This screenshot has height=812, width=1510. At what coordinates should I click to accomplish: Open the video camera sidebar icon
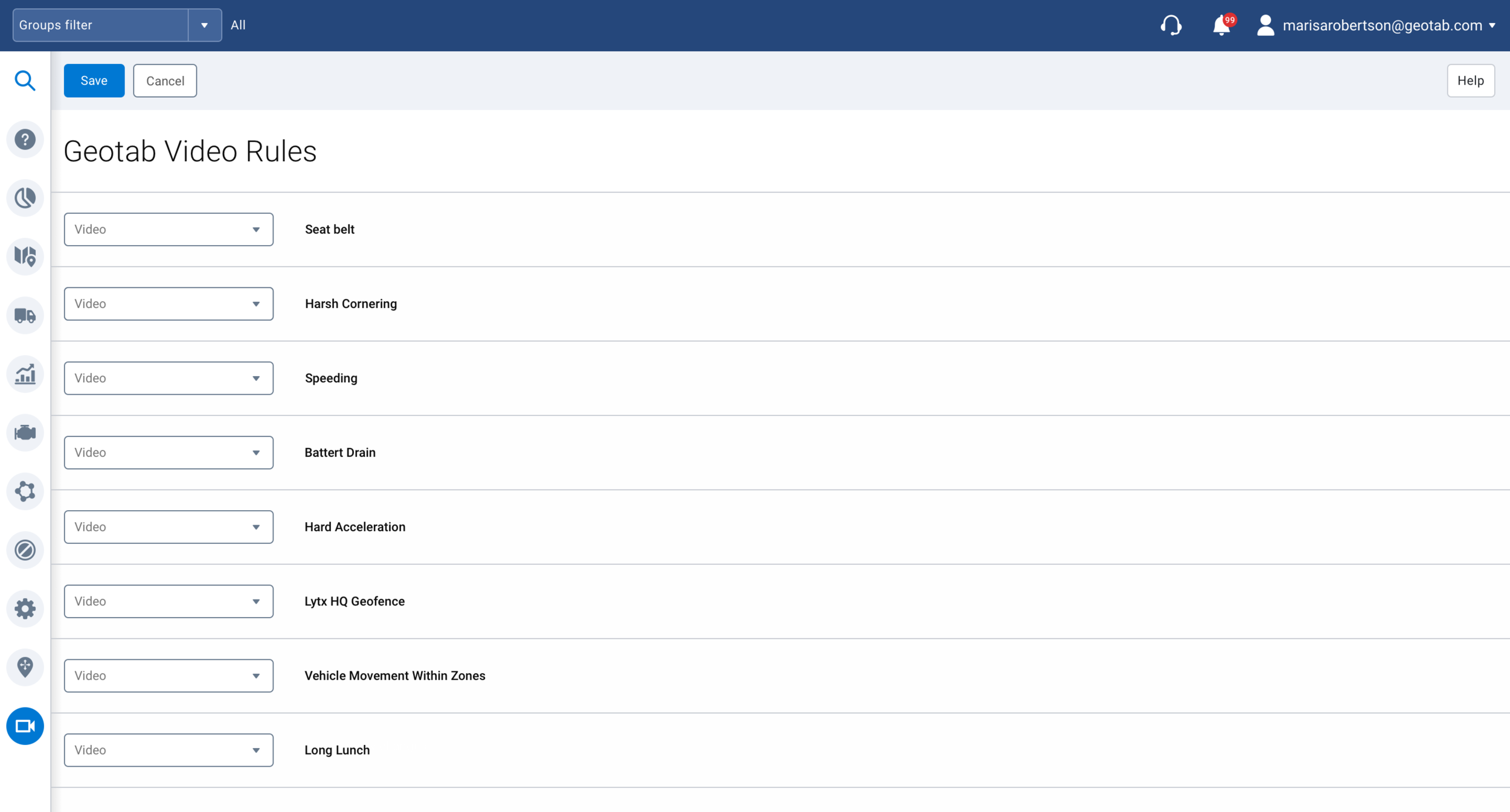[25, 726]
